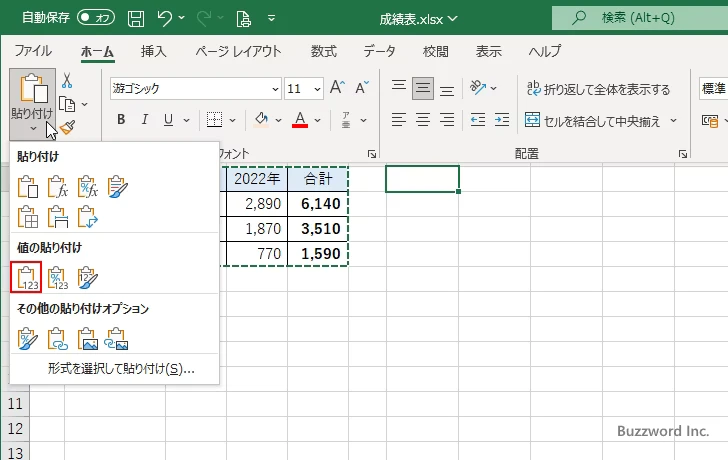Switch to the 挿入 tab

click(x=153, y=51)
